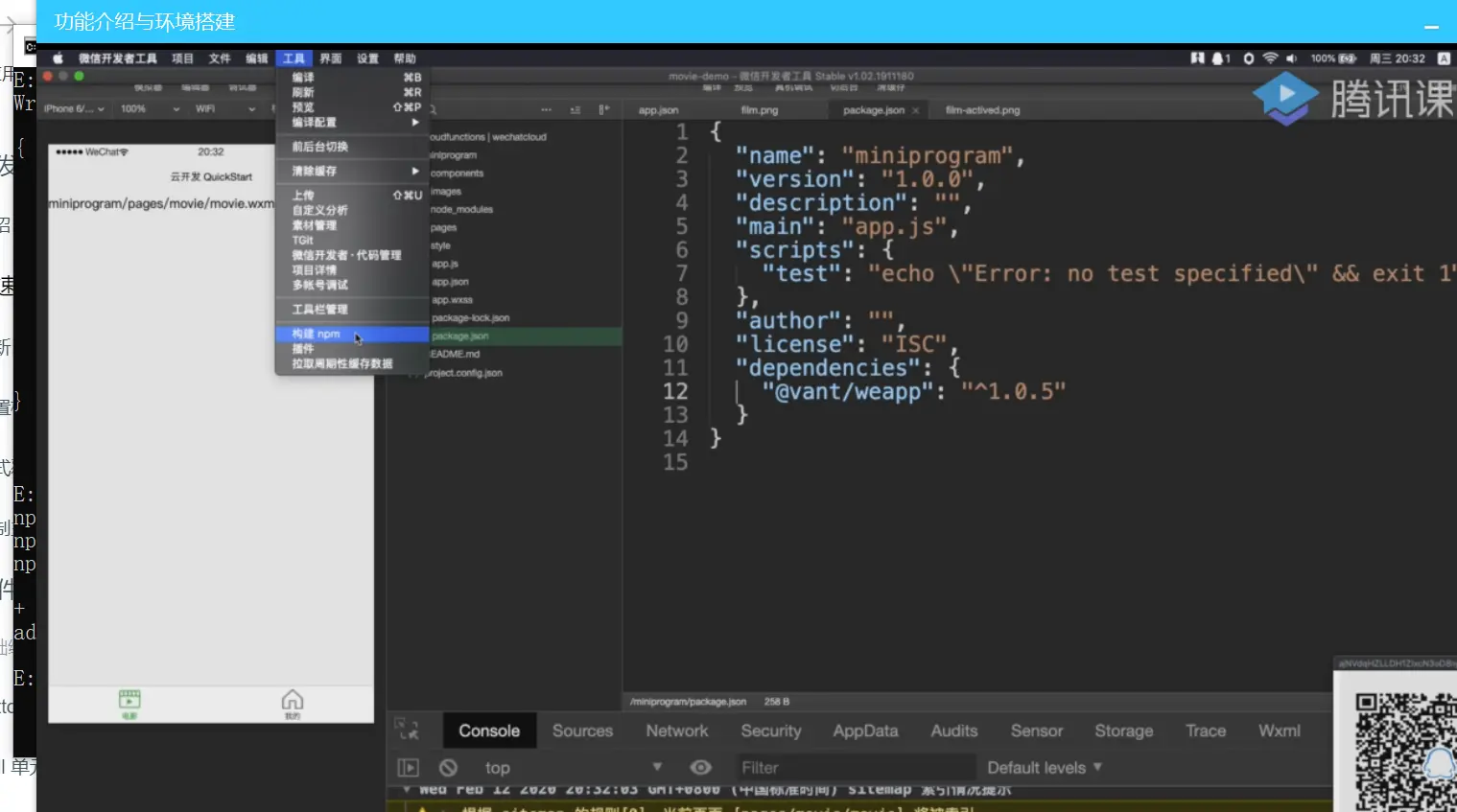This screenshot has width=1457, height=812.
Task: Choose 刷新 in the tools dropdown
Action: pos(352,92)
